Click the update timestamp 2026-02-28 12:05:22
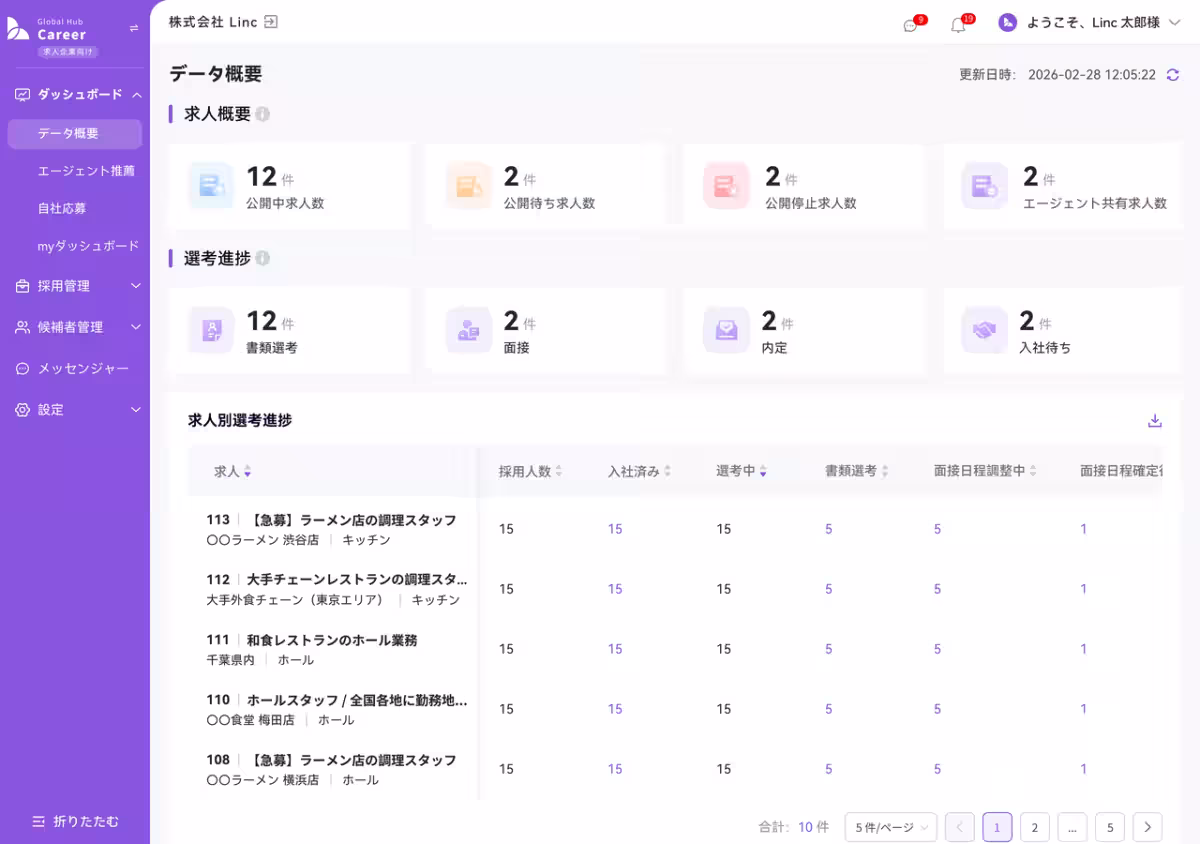 [1092, 75]
